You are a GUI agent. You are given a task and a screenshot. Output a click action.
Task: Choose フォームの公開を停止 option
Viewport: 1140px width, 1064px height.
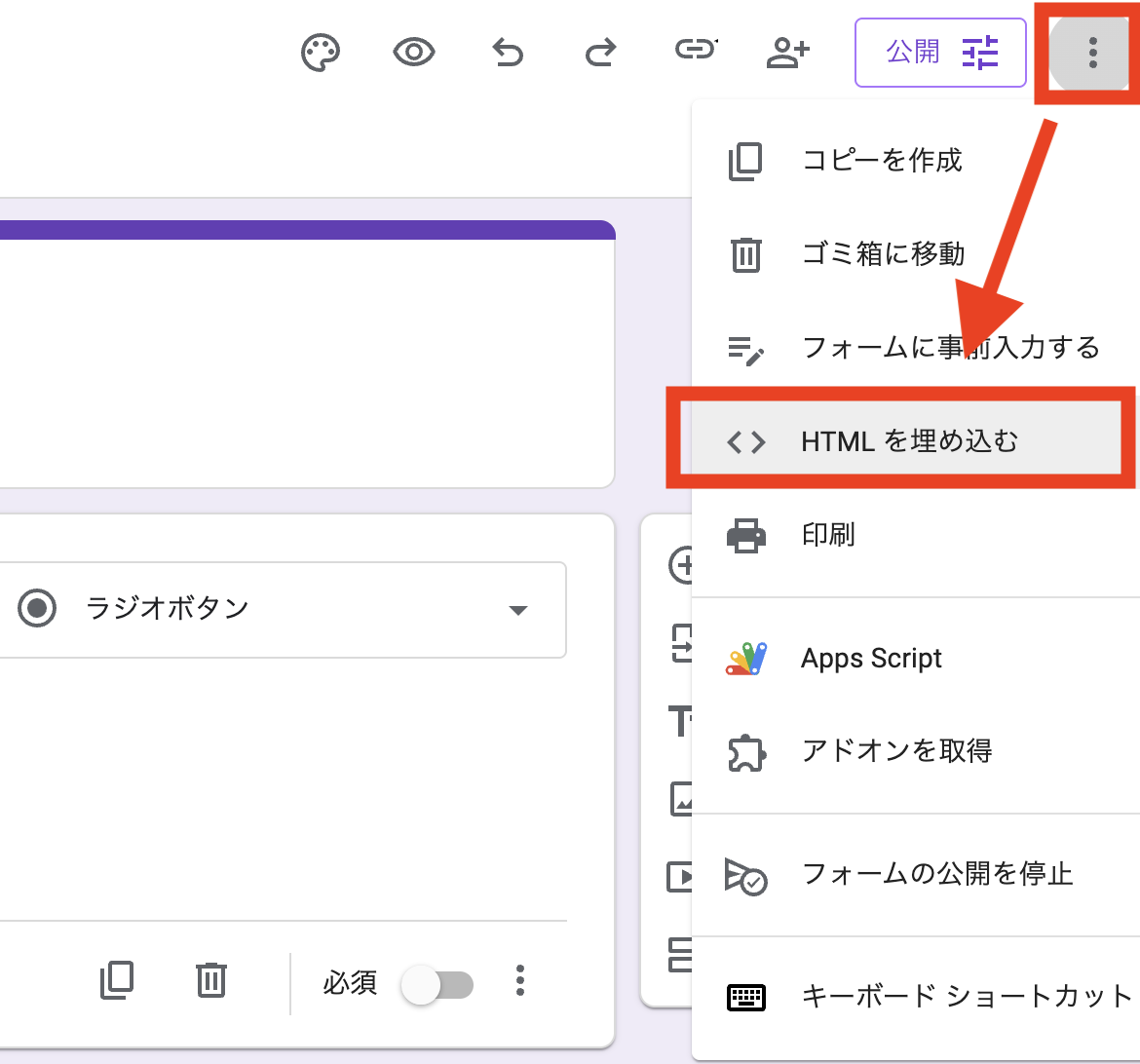pos(936,874)
